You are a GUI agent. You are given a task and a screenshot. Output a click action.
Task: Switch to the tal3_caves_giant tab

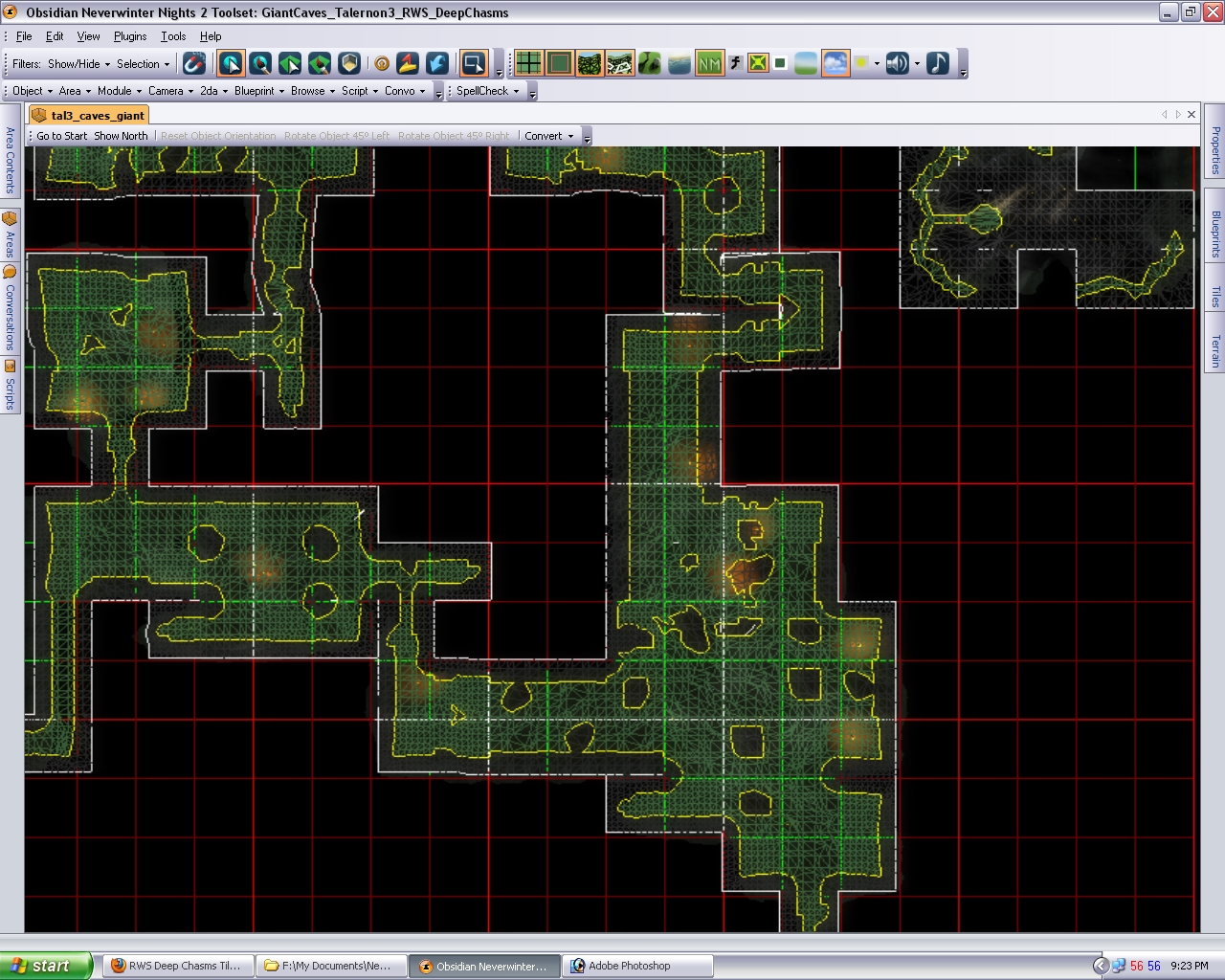(97, 115)
